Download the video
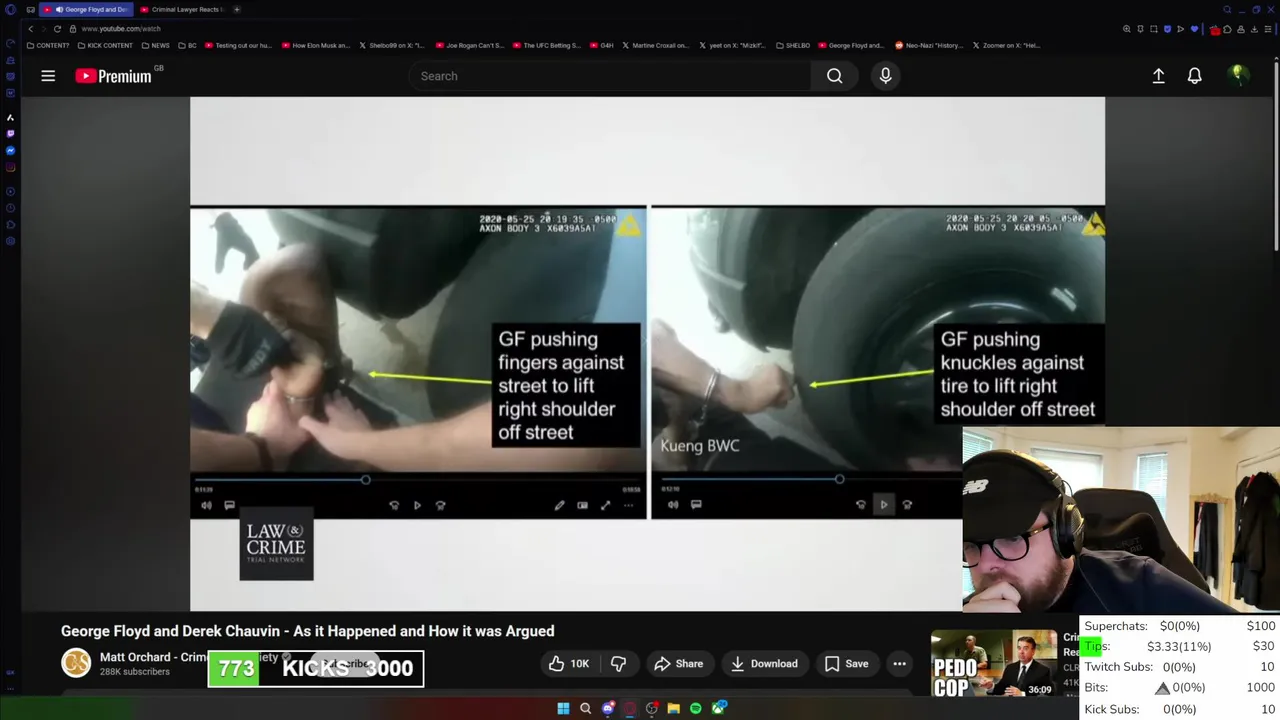 coord(765,664)
